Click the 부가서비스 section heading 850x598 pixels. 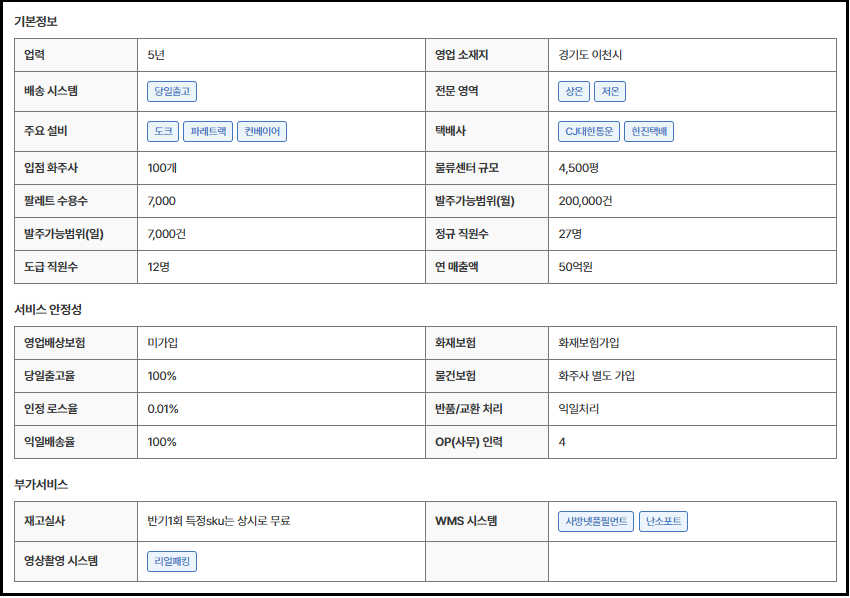(41, 485)
